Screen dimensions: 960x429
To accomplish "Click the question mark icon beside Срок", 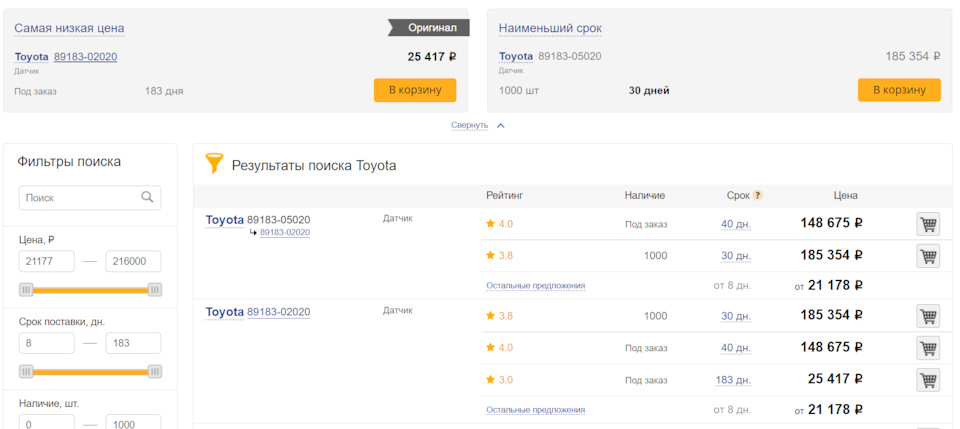I will (x=757, y=195).
